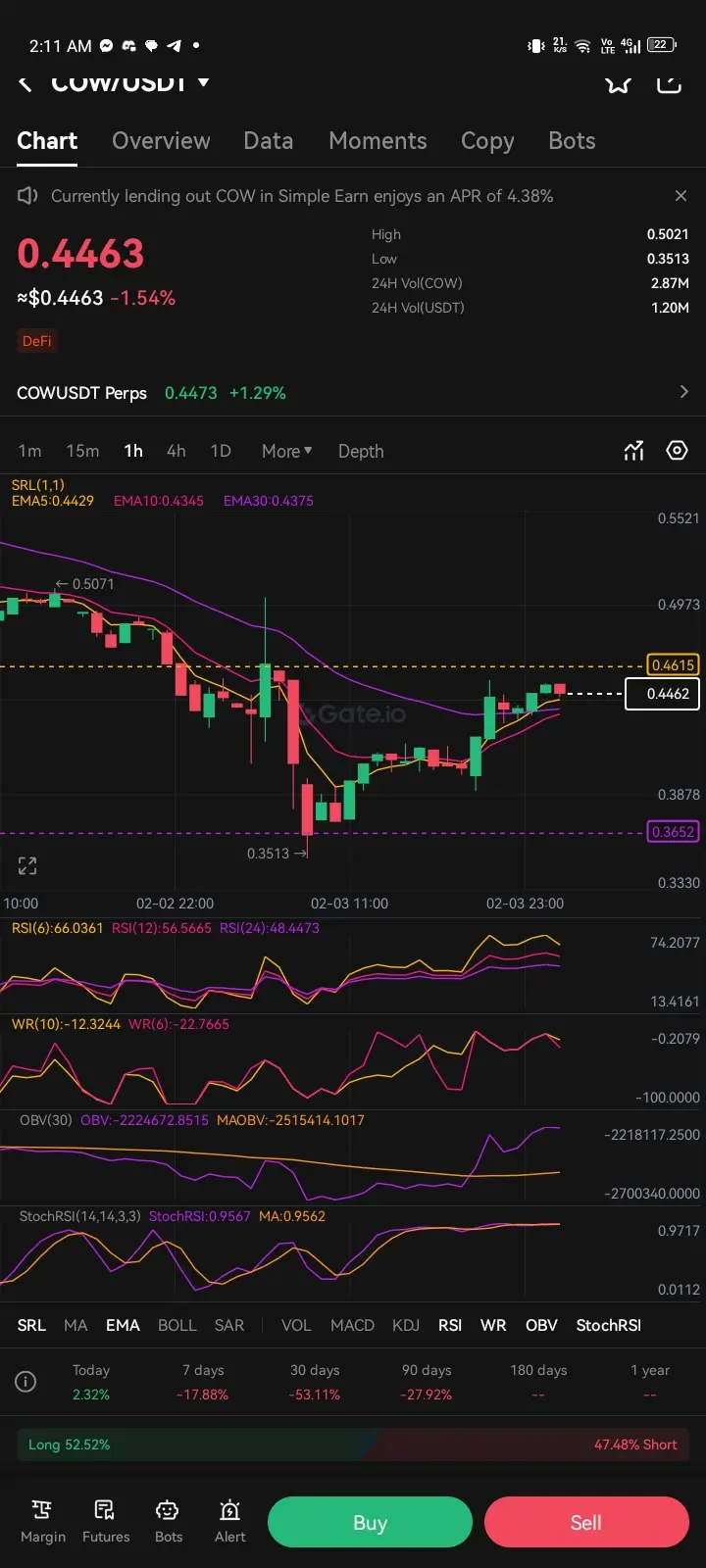Expand COWUSDT Perps with right chevron
This screenshot has width=706, height=1568.
(x=683, y=392)
